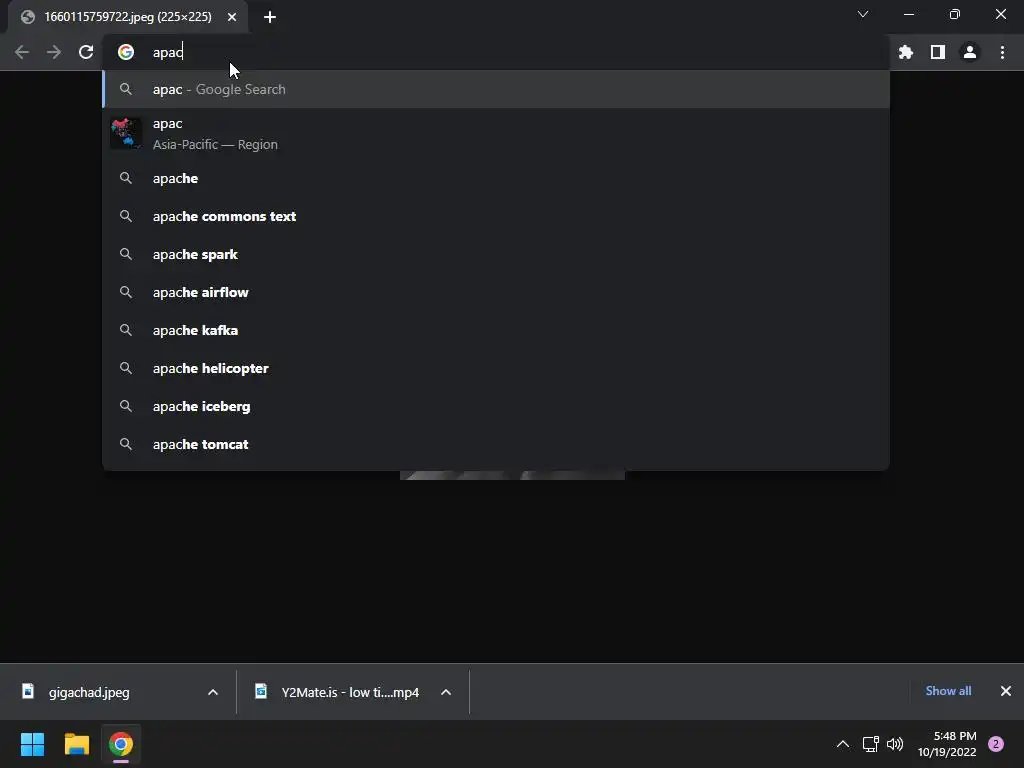Select 'apac - Google Search' suggestion
Image resolution: width=1024 pixels, height=768 pixels.
click(496, 89)
